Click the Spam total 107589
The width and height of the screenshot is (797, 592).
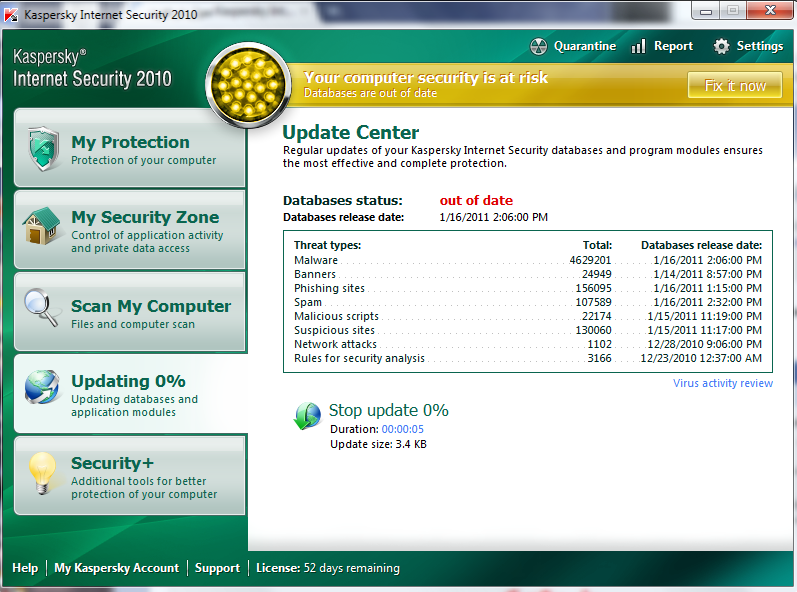pos(593,302)
